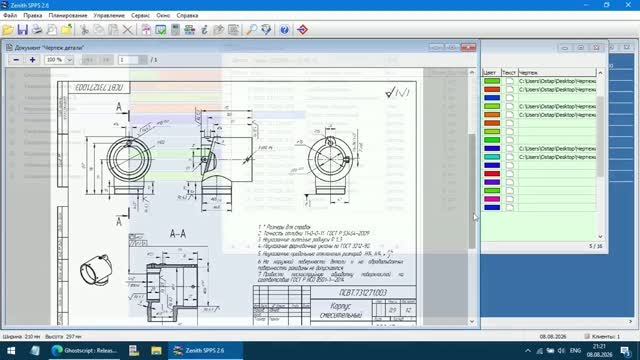Click the Цвет column header

coord(491,73)
